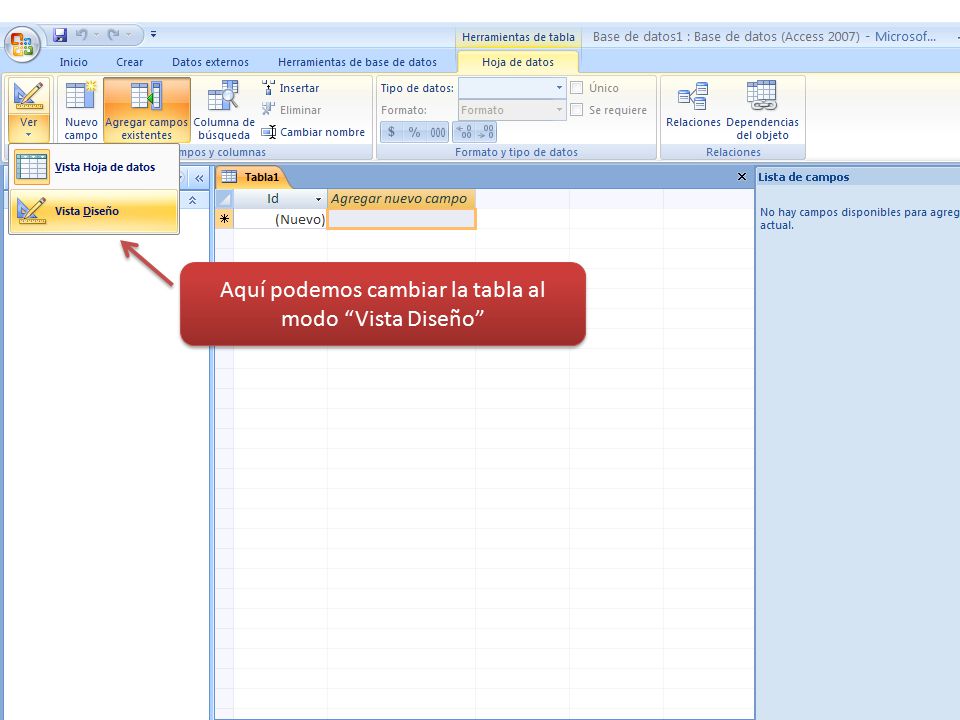Open the Formato combo box
This screenshot has height=720, width=960.
pos(512,110)
